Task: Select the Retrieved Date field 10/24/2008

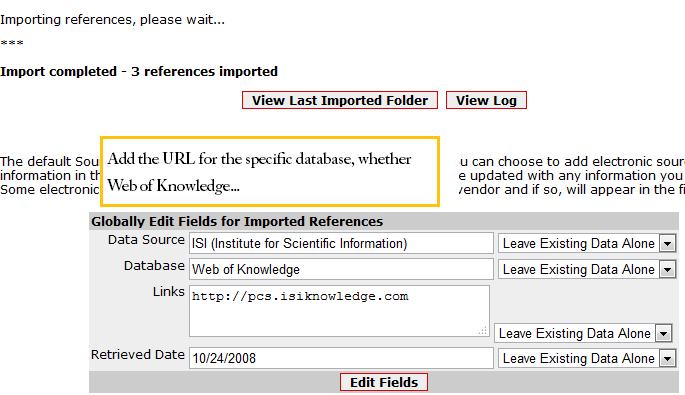Action: (341, 358)
